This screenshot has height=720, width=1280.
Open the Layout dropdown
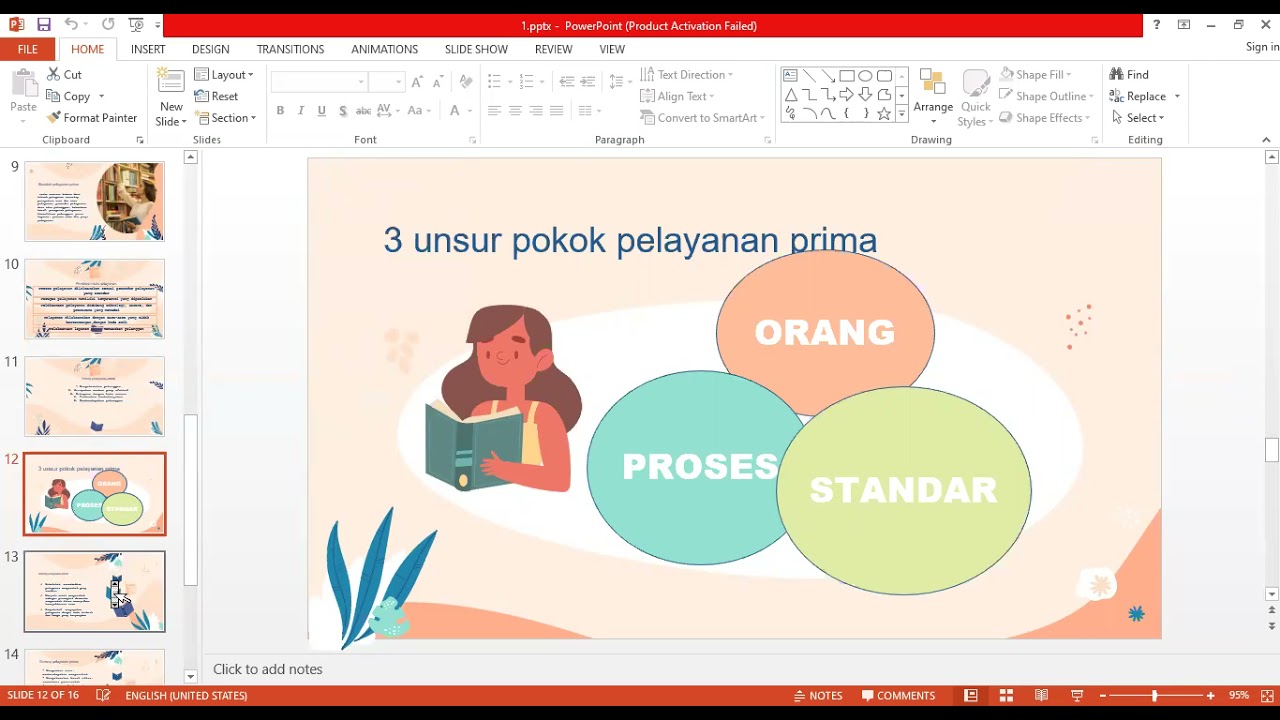224,75
